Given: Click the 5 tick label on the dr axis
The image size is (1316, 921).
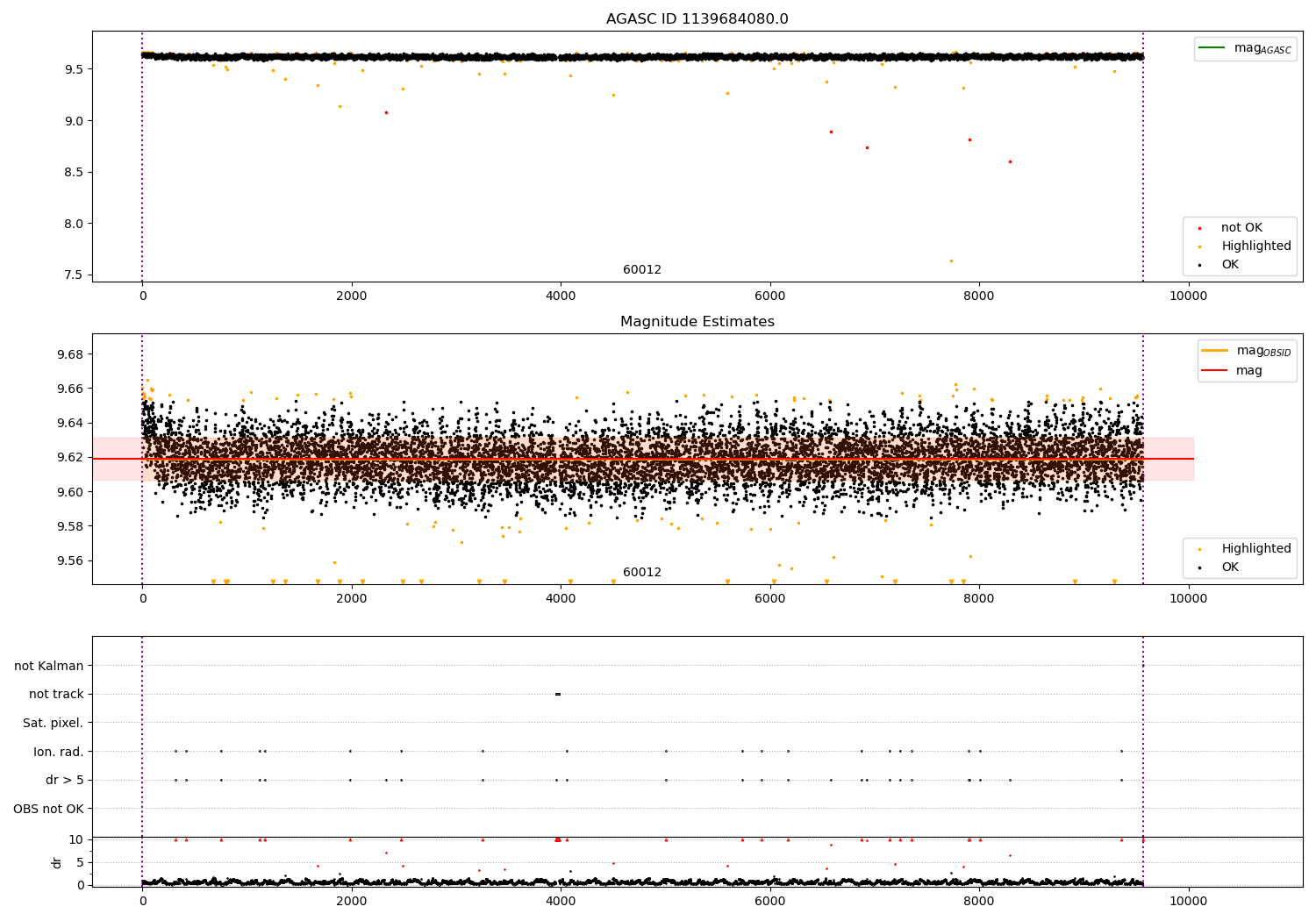Looking at the screenshot, I should [80, 863].
